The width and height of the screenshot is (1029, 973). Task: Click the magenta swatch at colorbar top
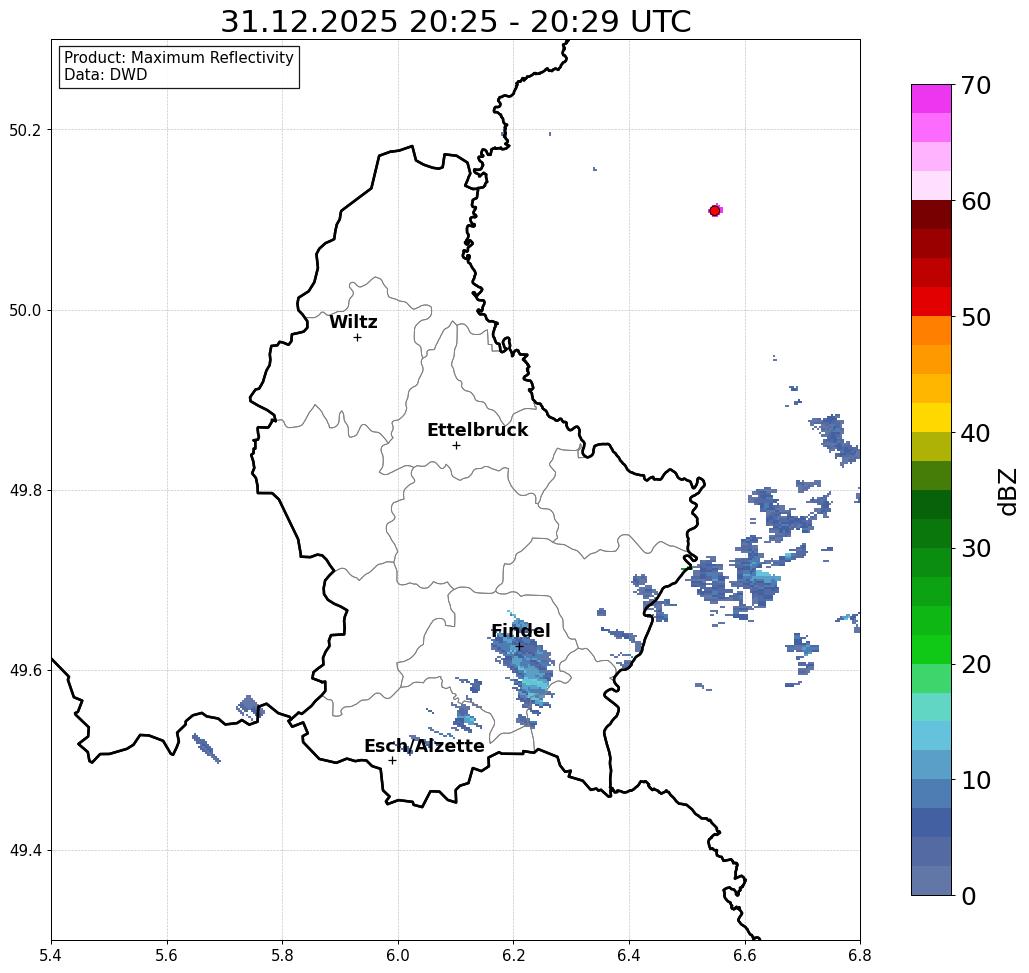(x=931, y=99)
